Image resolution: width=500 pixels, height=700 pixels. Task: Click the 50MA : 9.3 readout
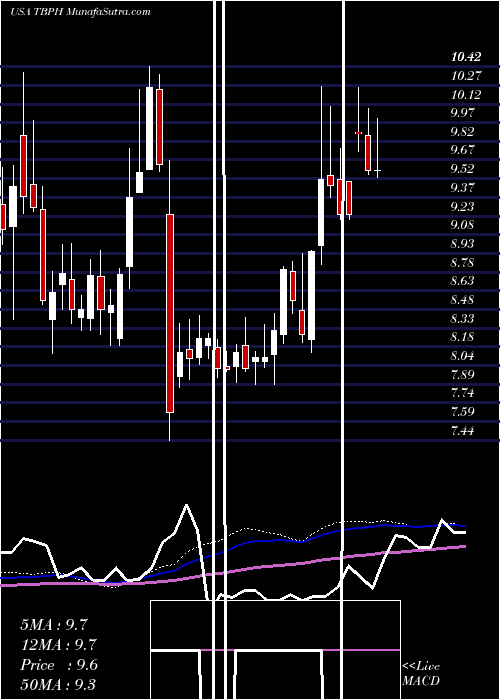58,685
